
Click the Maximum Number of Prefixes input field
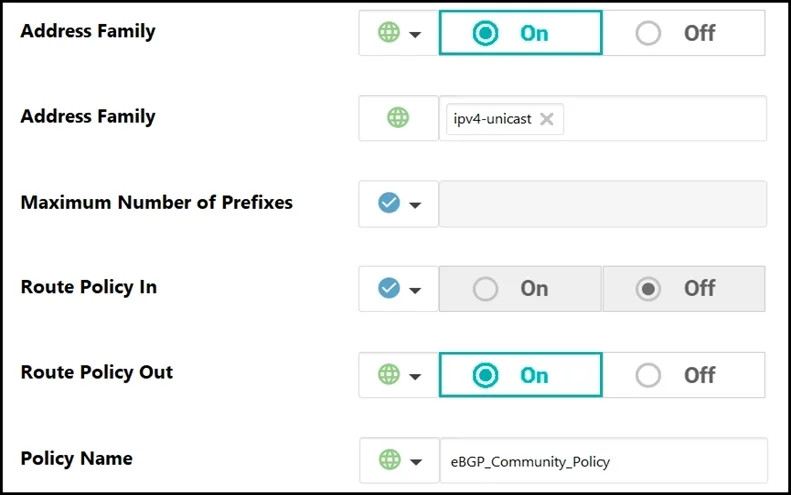pyautogui.click(x=603, y=204)
